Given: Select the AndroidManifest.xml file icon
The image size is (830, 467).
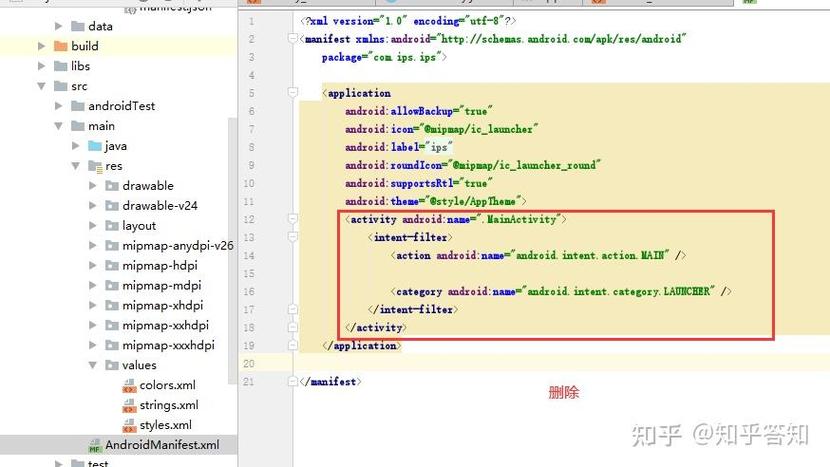Looking at the screenshot, I should [x=95, y=445].
